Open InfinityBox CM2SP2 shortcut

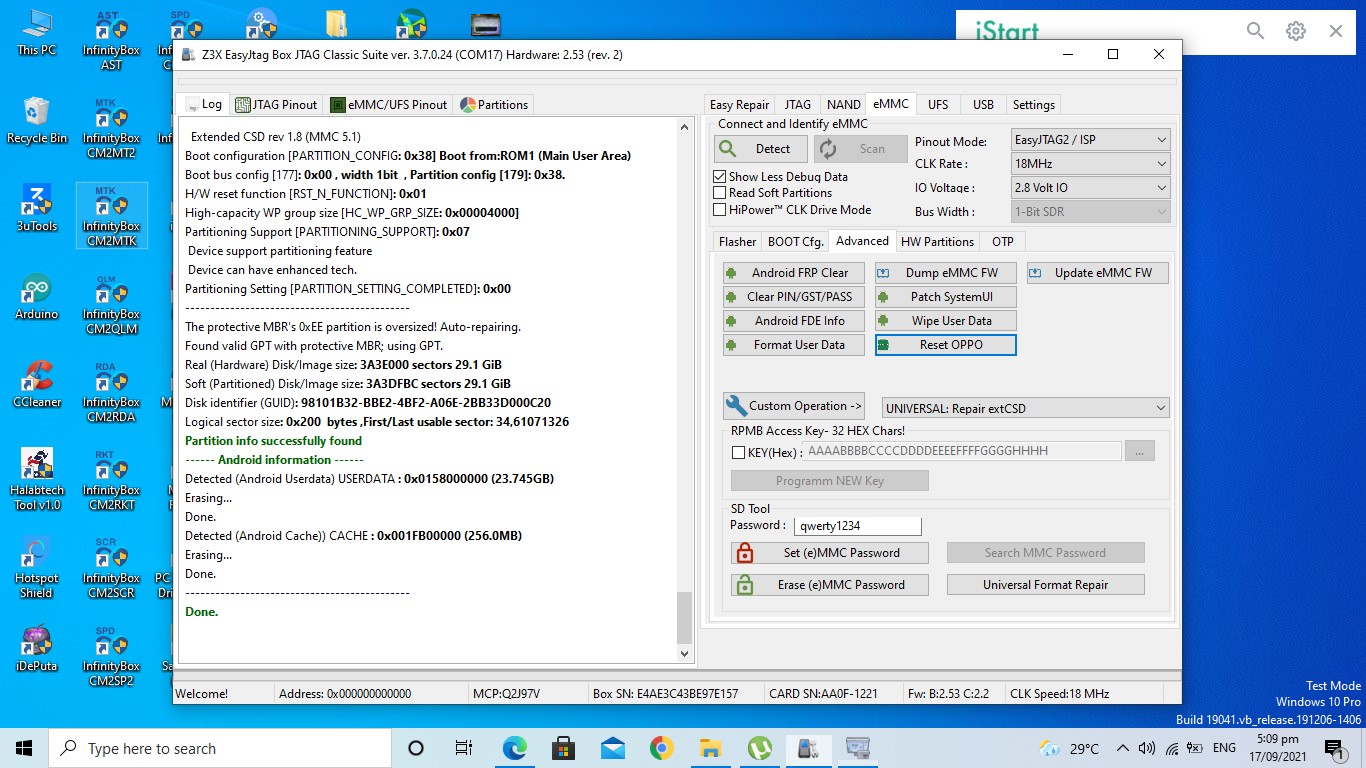[111, 656]
